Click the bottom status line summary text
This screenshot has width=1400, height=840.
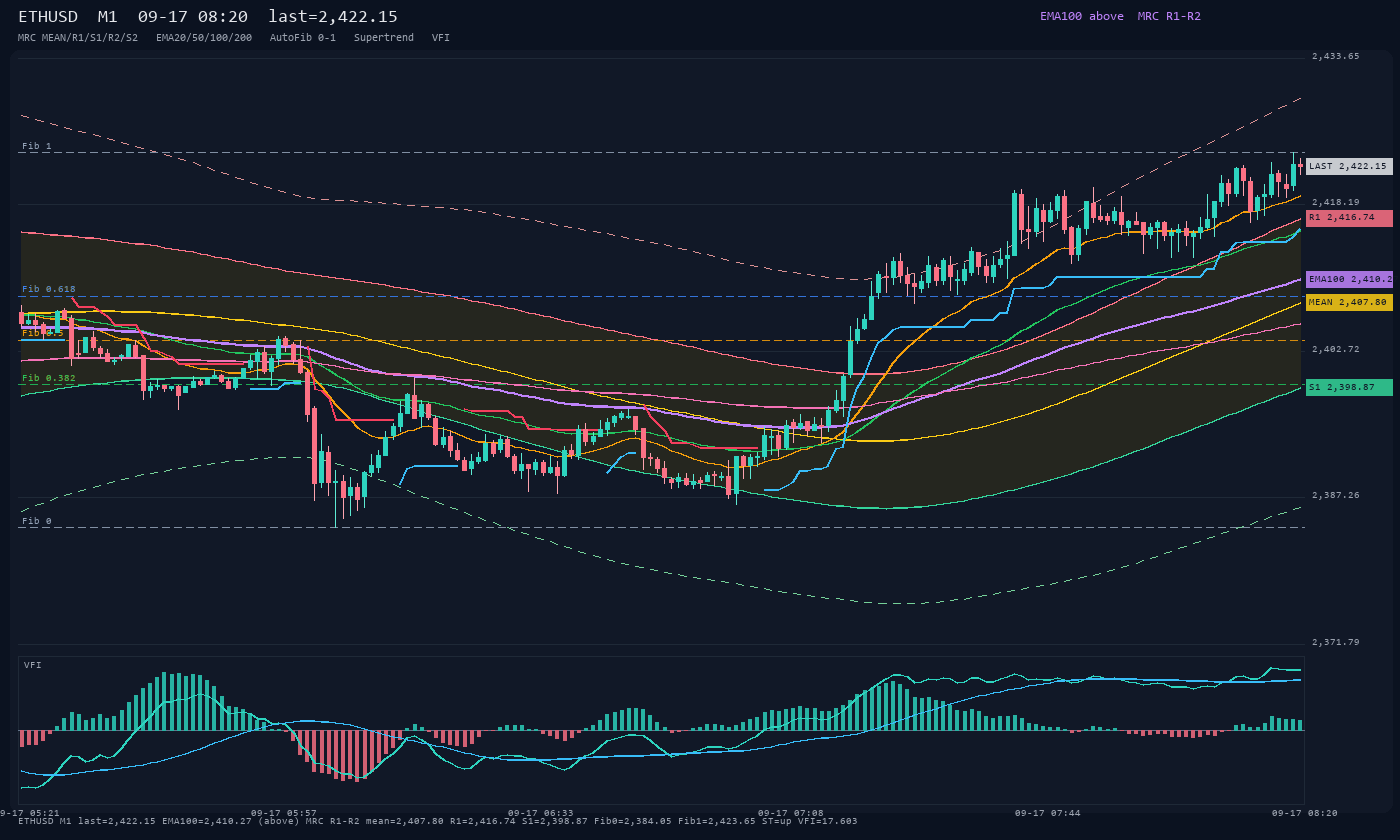point(438,821)
